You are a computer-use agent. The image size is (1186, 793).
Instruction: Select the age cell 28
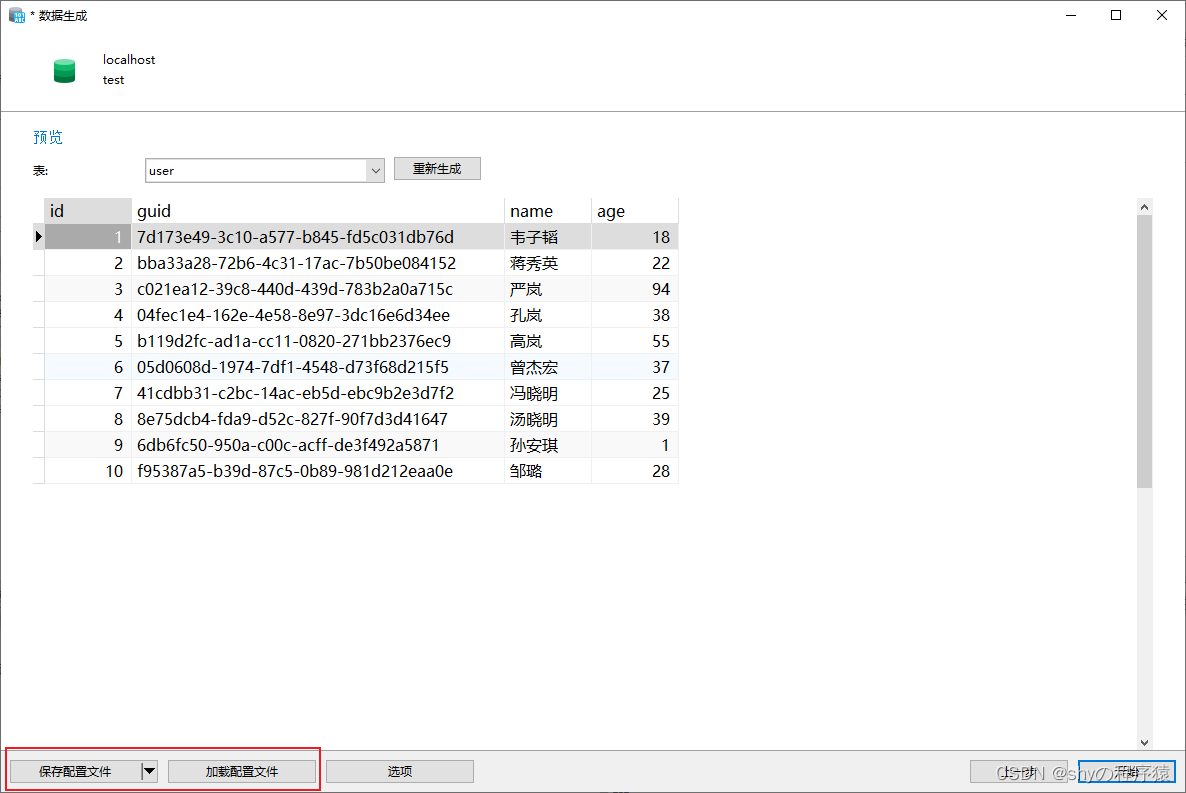pyautogui.click(x=635, y=471)
